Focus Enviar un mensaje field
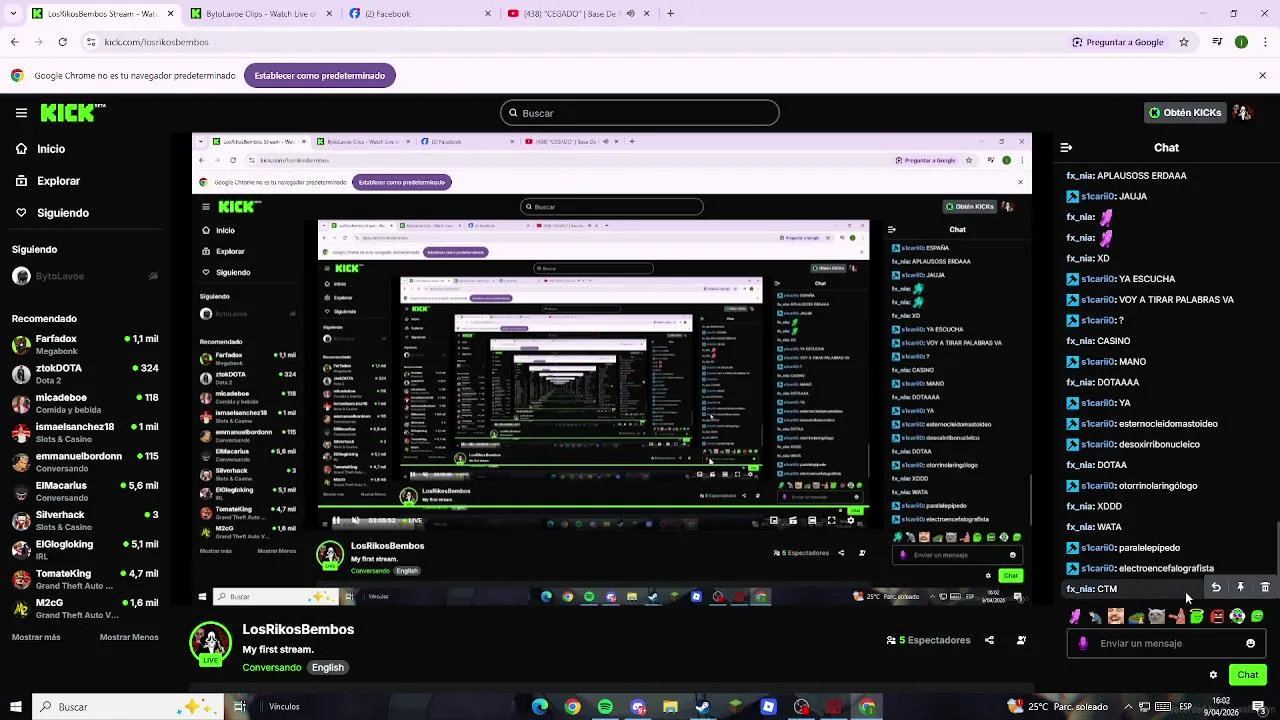This screenshot has height=720, width=1280. (1167, 643)
